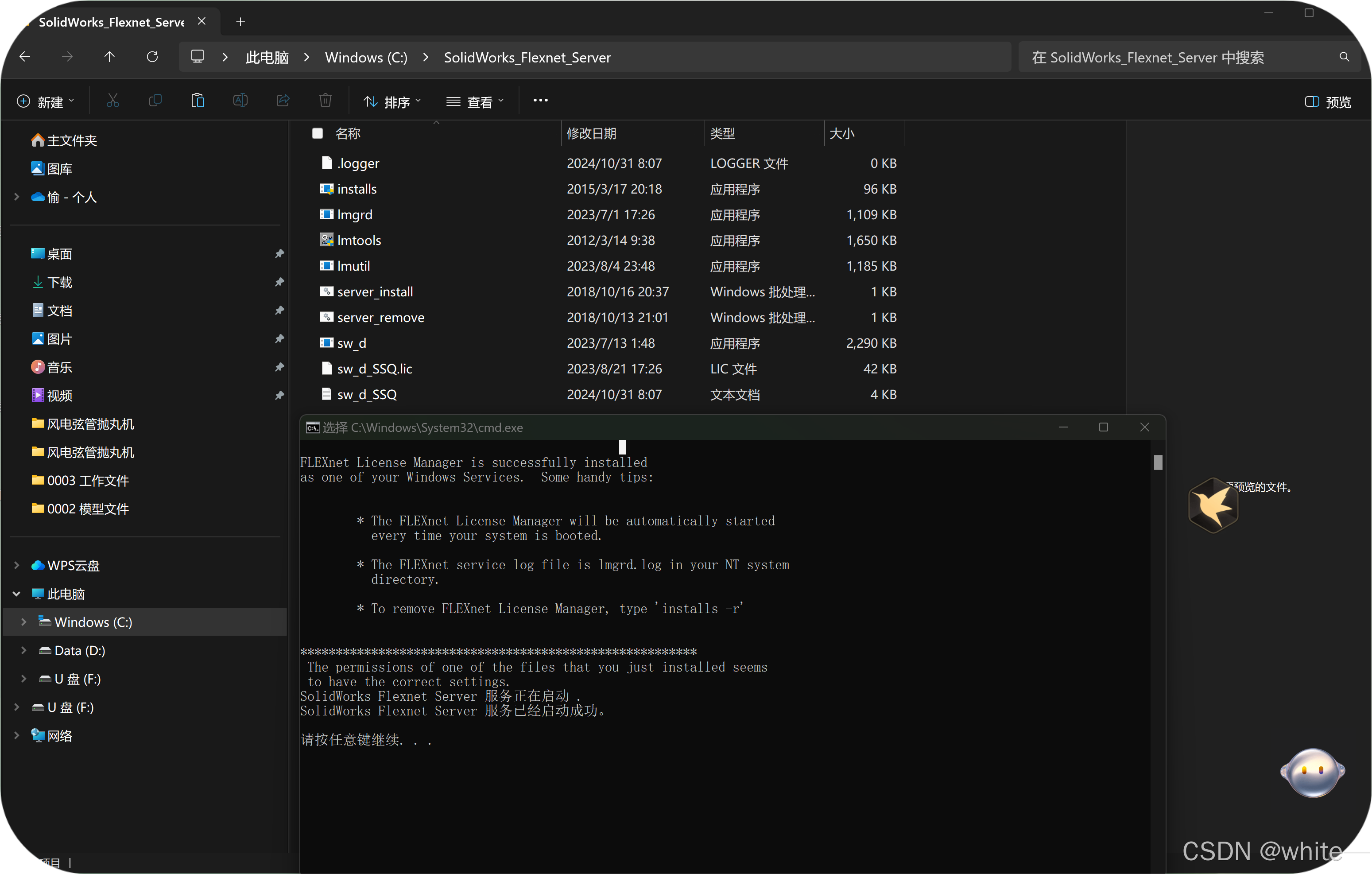Go up one folder level arrow
Viewport: 1372px width, 874px height.
tap(109, 57)
